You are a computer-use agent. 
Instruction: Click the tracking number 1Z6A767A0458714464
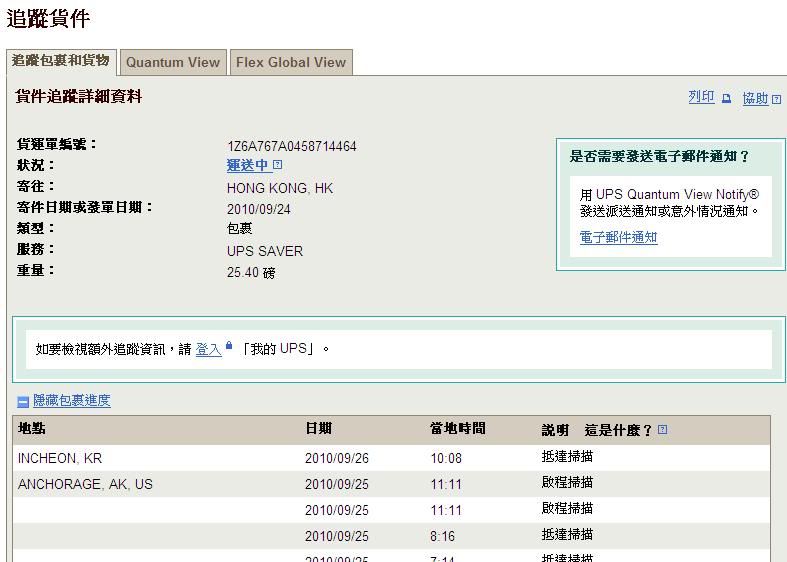click(291, 146)
